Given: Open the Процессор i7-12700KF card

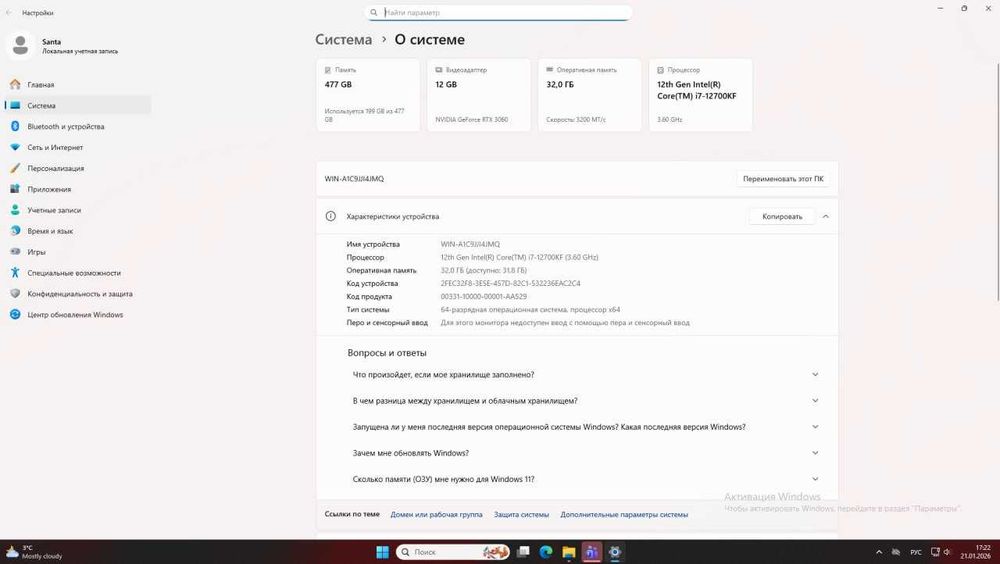Looking at the screenshot, I should [x=701, y=95].
